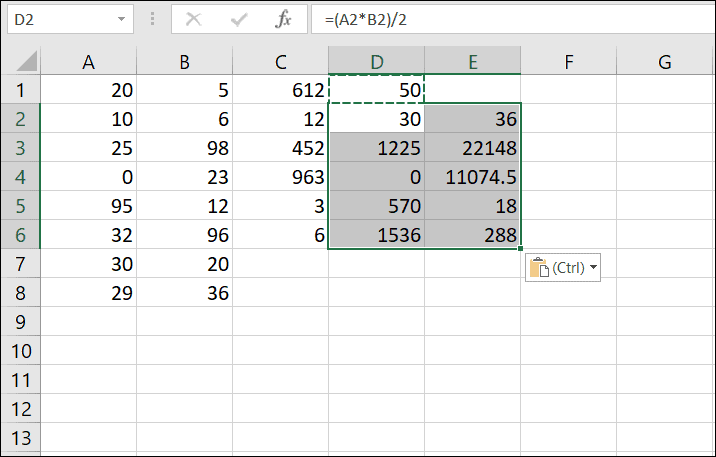Click the fill handle at selection corner

pyautogui.click(x=521, y=248)
